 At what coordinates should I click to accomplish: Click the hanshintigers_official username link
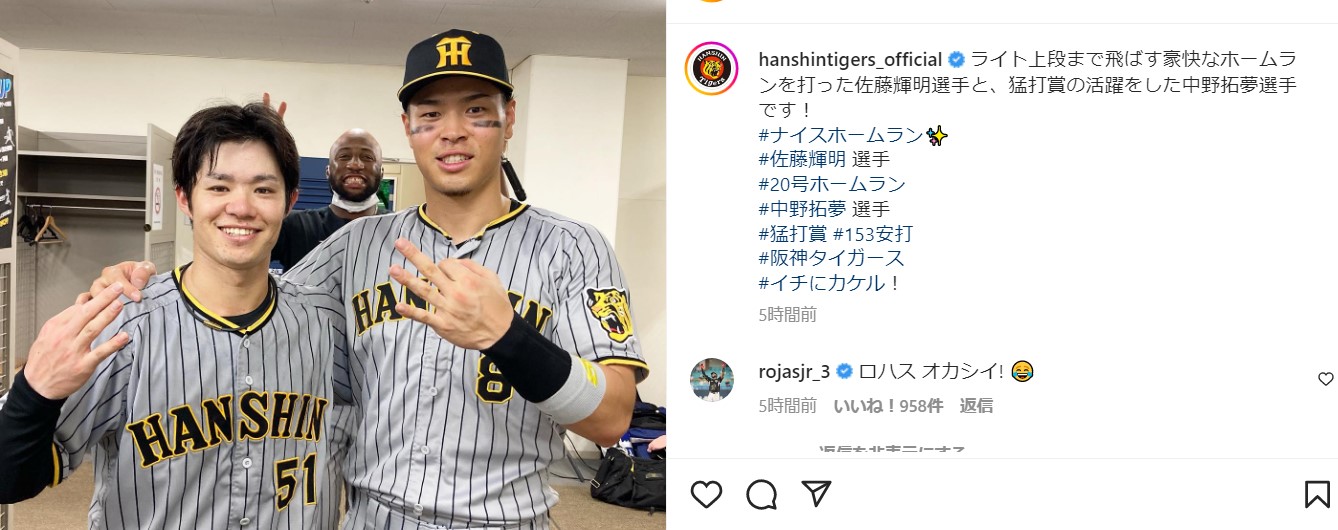point(851,59)
